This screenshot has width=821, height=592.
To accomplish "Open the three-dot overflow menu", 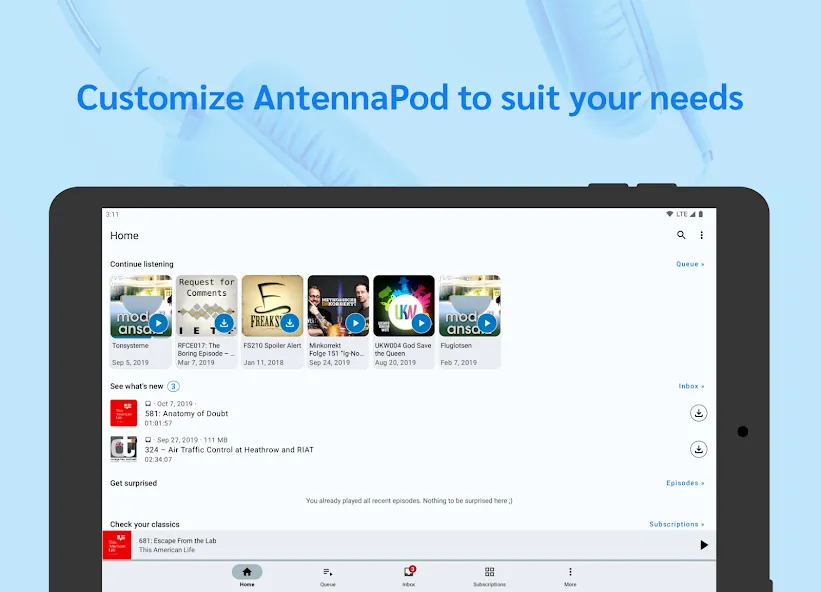I will (x=702, y=235).
